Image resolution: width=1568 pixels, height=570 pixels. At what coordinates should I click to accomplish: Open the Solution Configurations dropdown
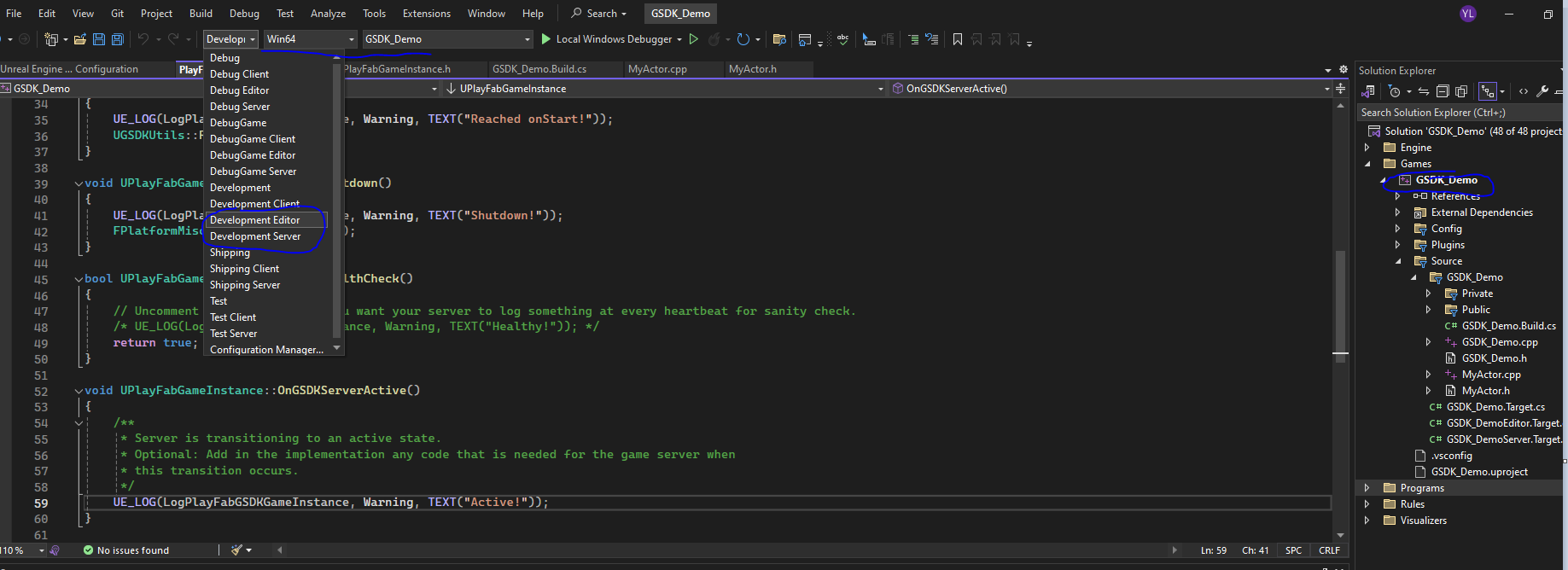230,39
